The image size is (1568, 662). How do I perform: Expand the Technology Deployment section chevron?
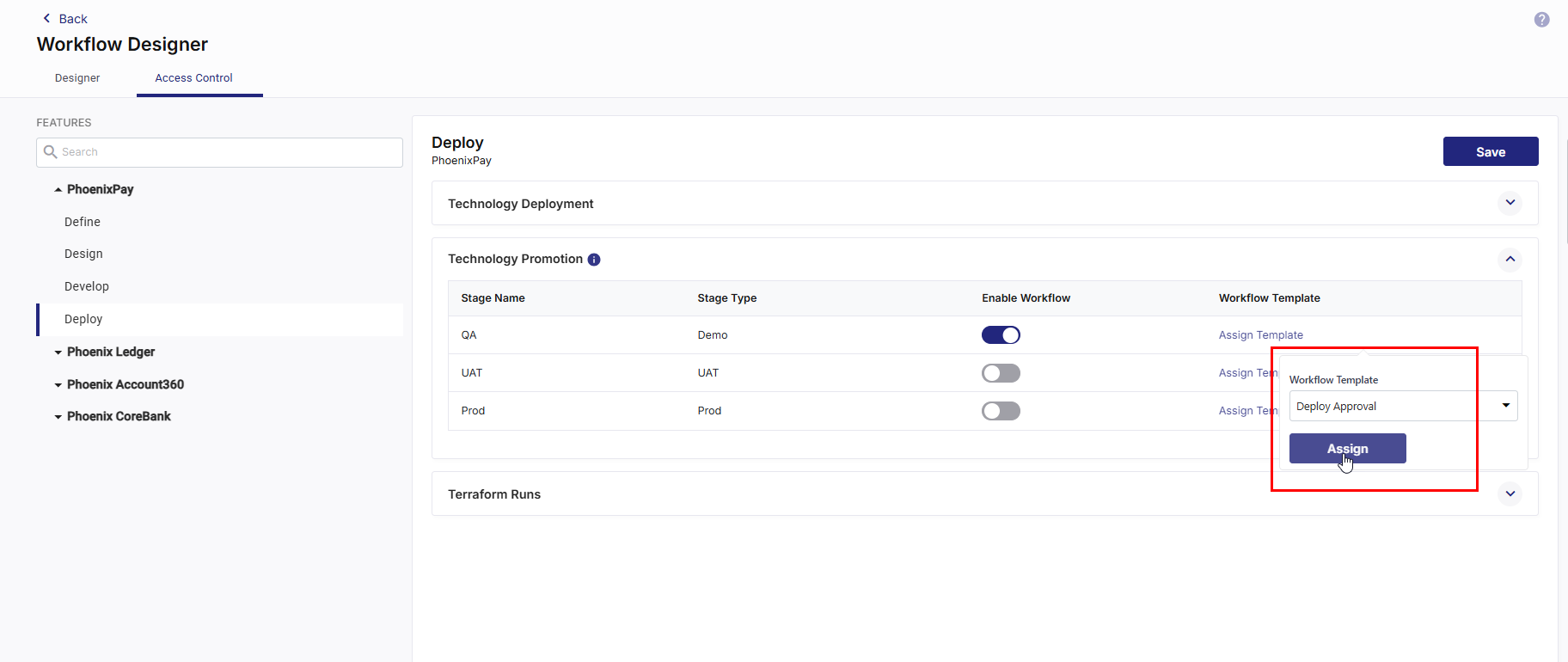click(1510, 203)
